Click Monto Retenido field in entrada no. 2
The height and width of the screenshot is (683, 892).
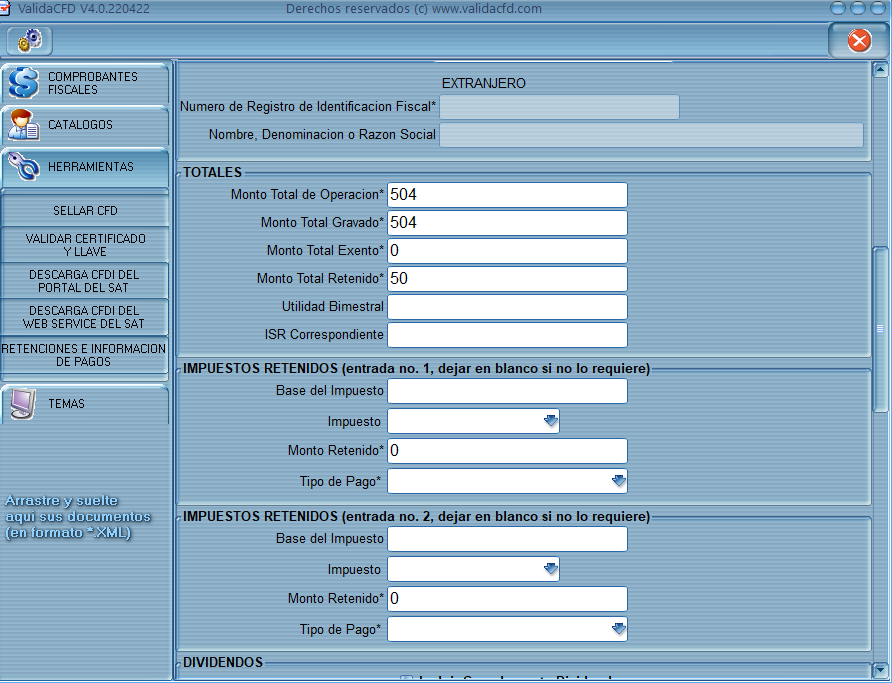[x=507, y=599]
